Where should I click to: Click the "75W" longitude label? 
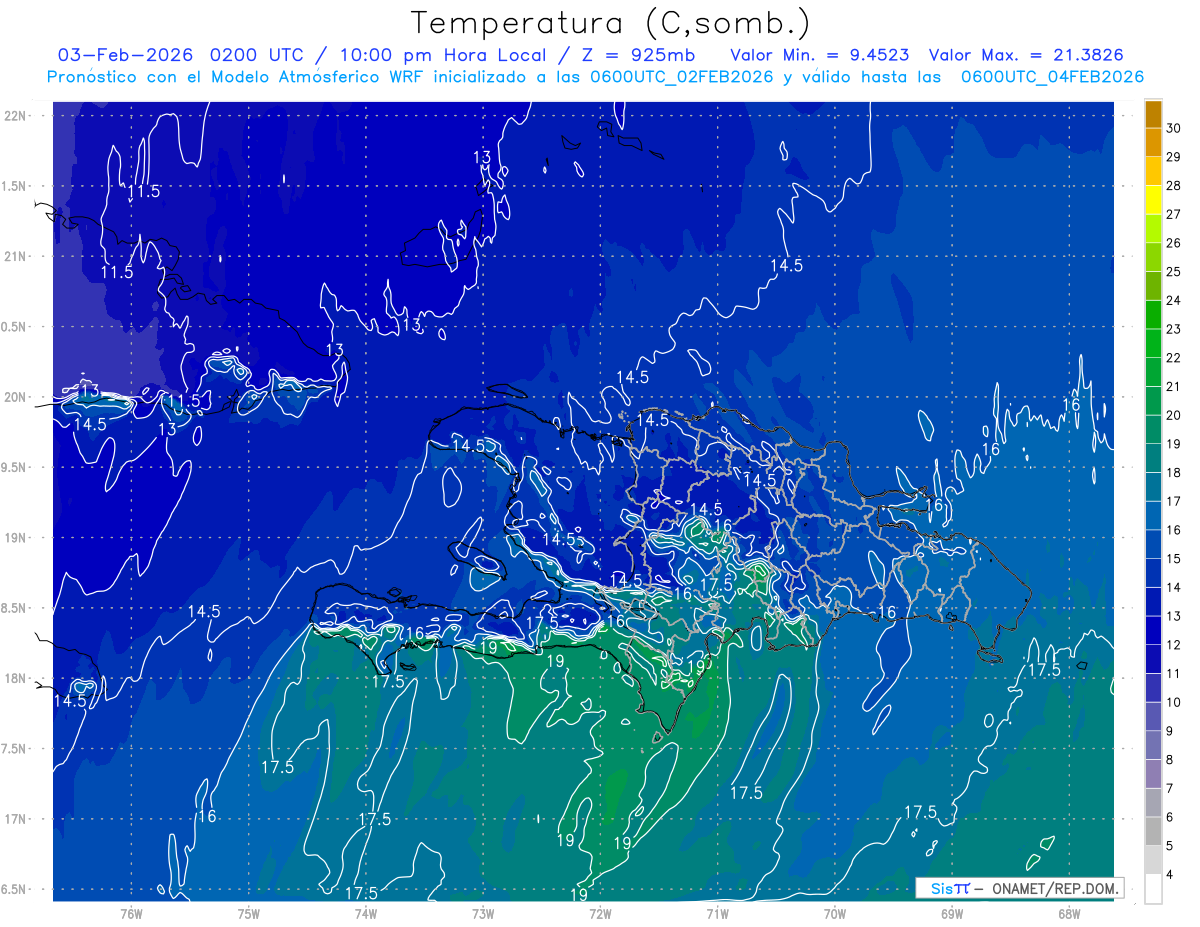(249, 915)
